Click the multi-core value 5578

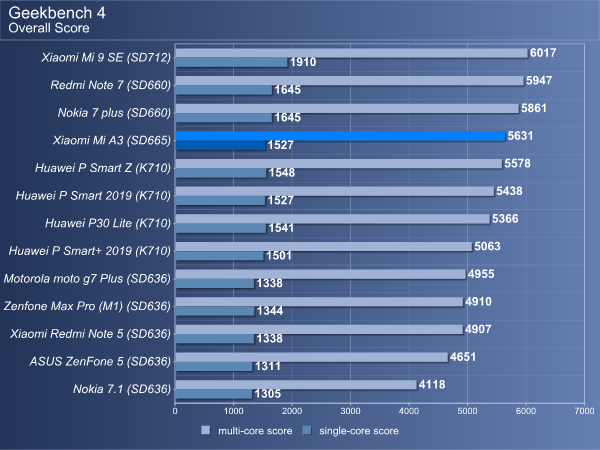pyautogui.click(x=517, y=163)
